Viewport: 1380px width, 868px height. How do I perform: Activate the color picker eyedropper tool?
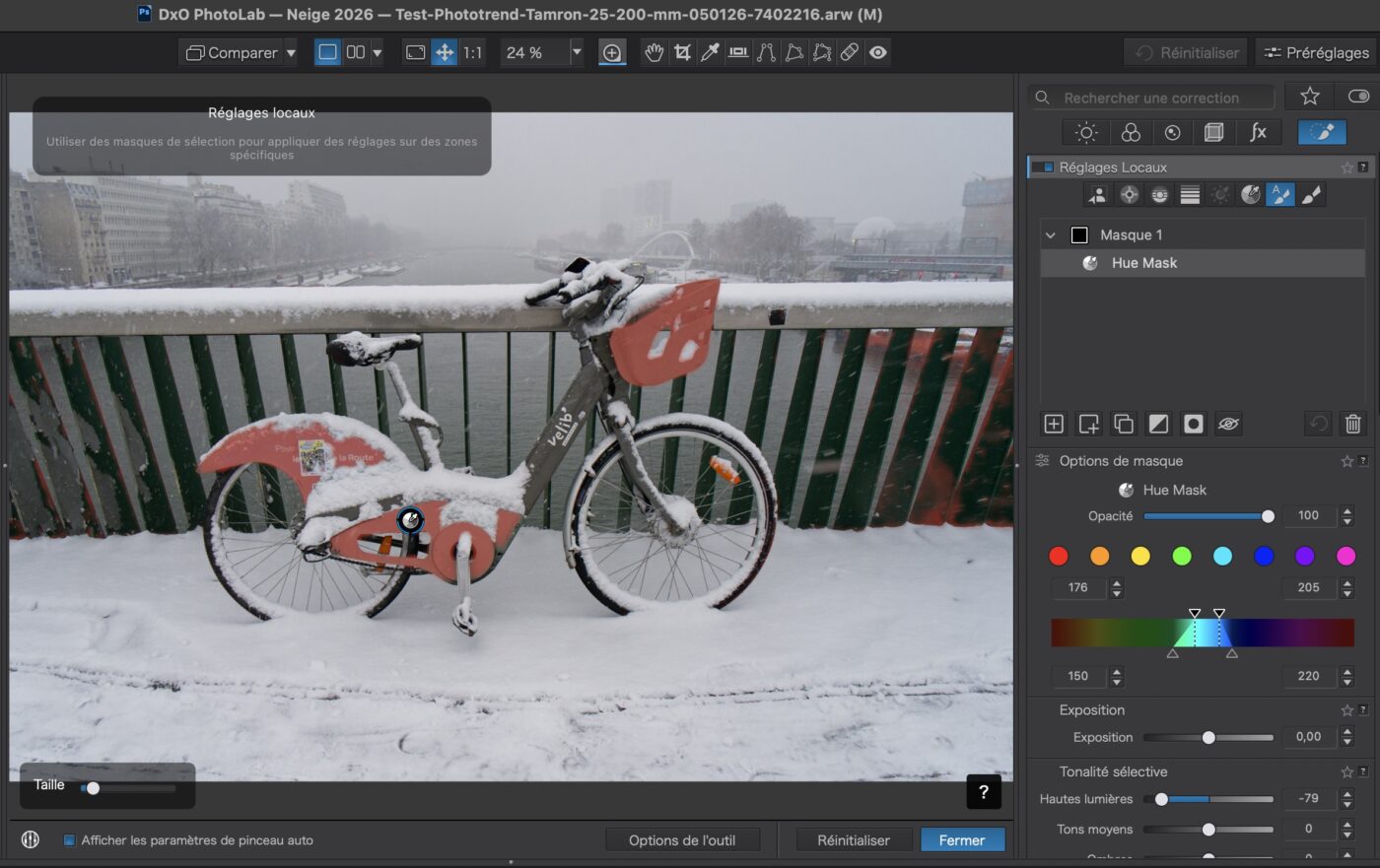click(710, 52)
